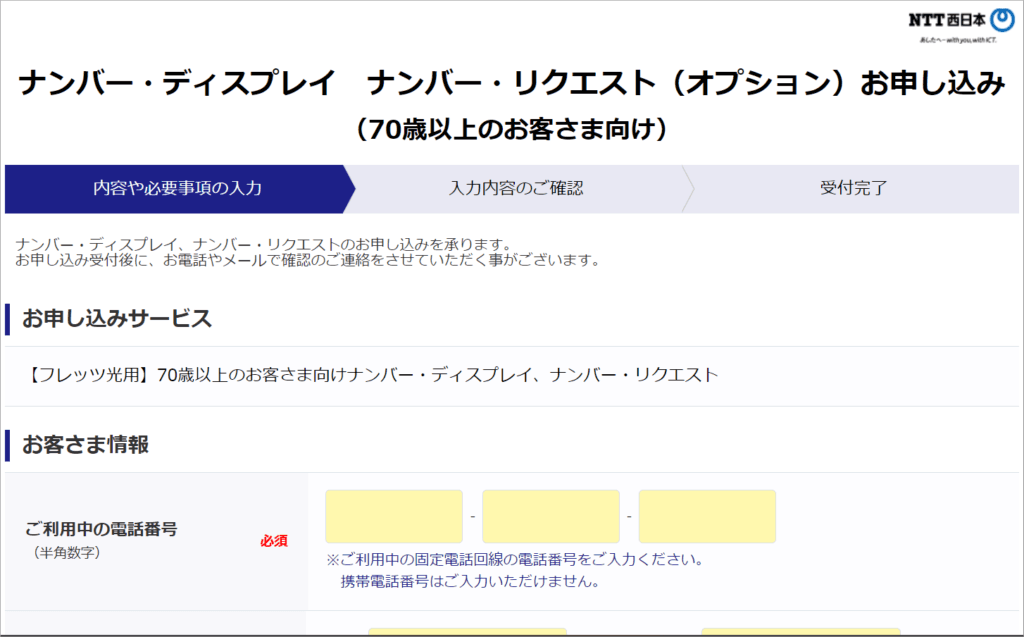Click the note about 固定電話回線の電話番号

(515, 559)
